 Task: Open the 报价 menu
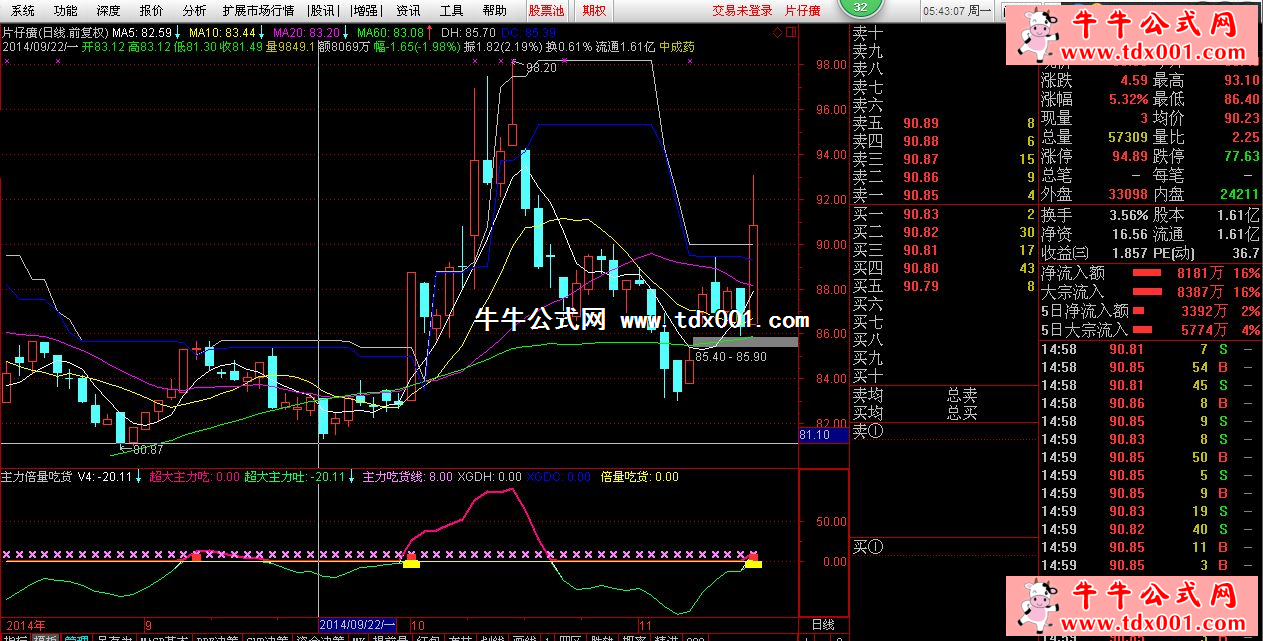152,10
